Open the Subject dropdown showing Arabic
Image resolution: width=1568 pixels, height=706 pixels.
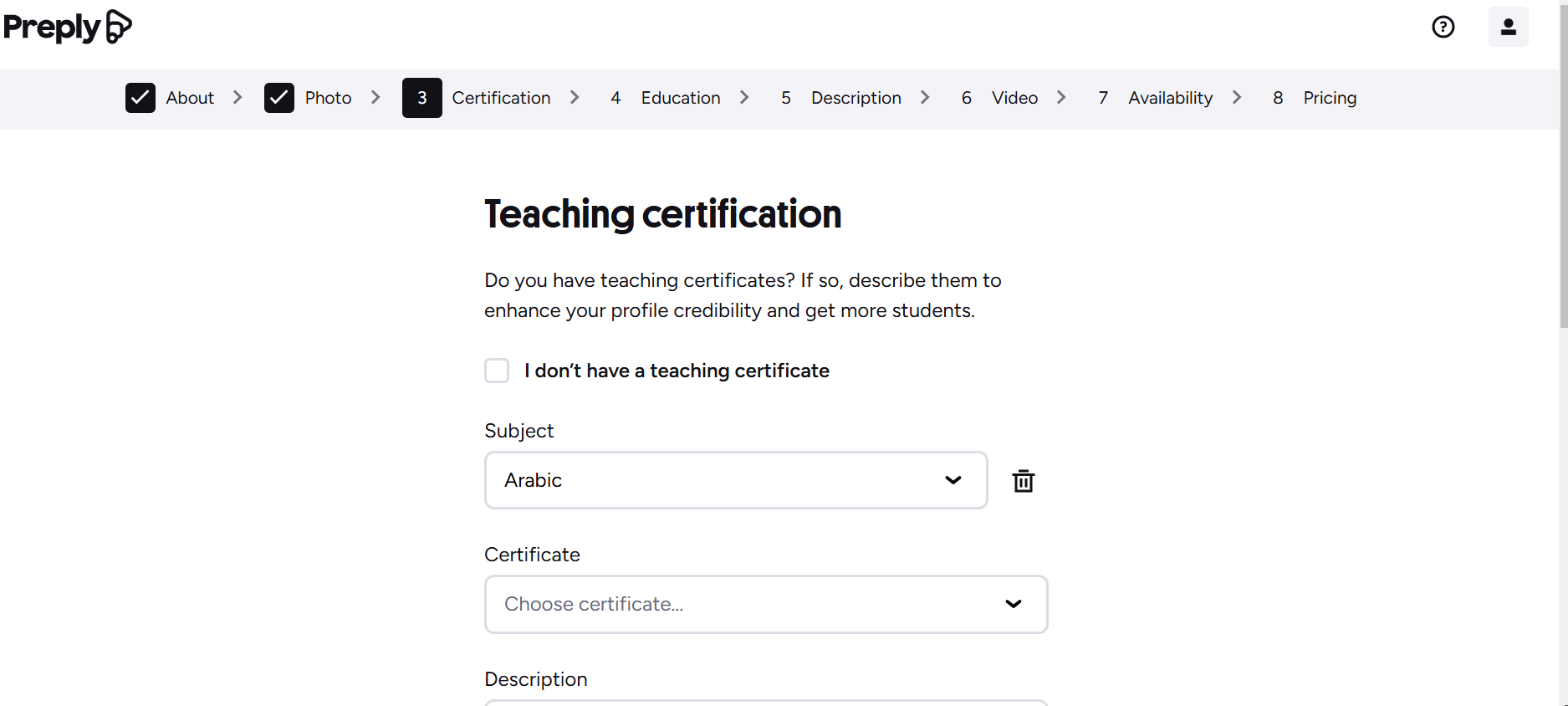point(735,480)
